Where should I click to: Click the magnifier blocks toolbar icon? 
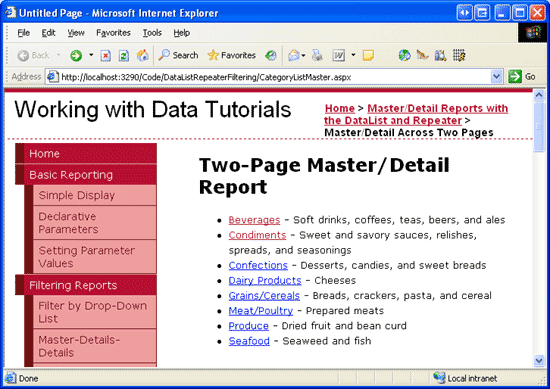441,55
